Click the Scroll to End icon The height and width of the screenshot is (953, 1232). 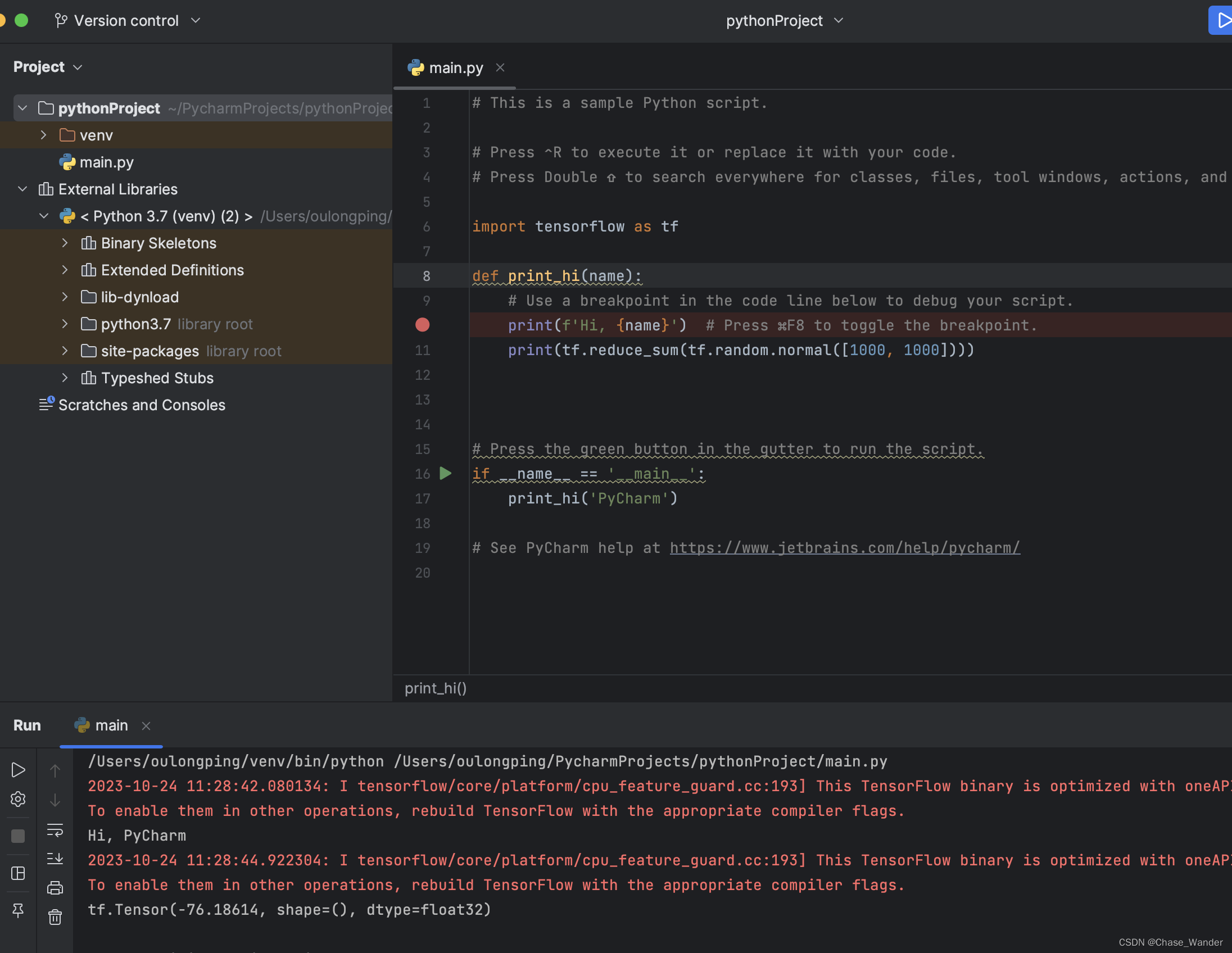coord(55,859)
